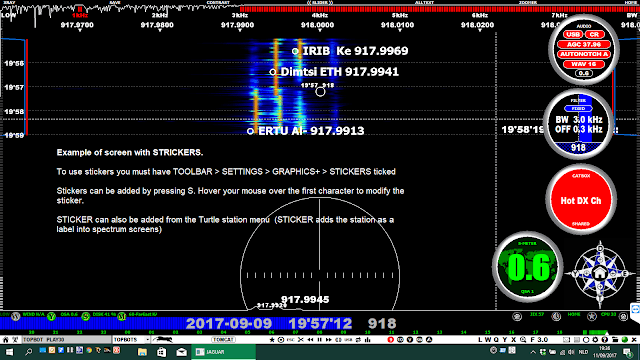The width and height of the screenshot is (640, 360).
Task: Pause playback in the bottom toolbar
Action: 320,340
